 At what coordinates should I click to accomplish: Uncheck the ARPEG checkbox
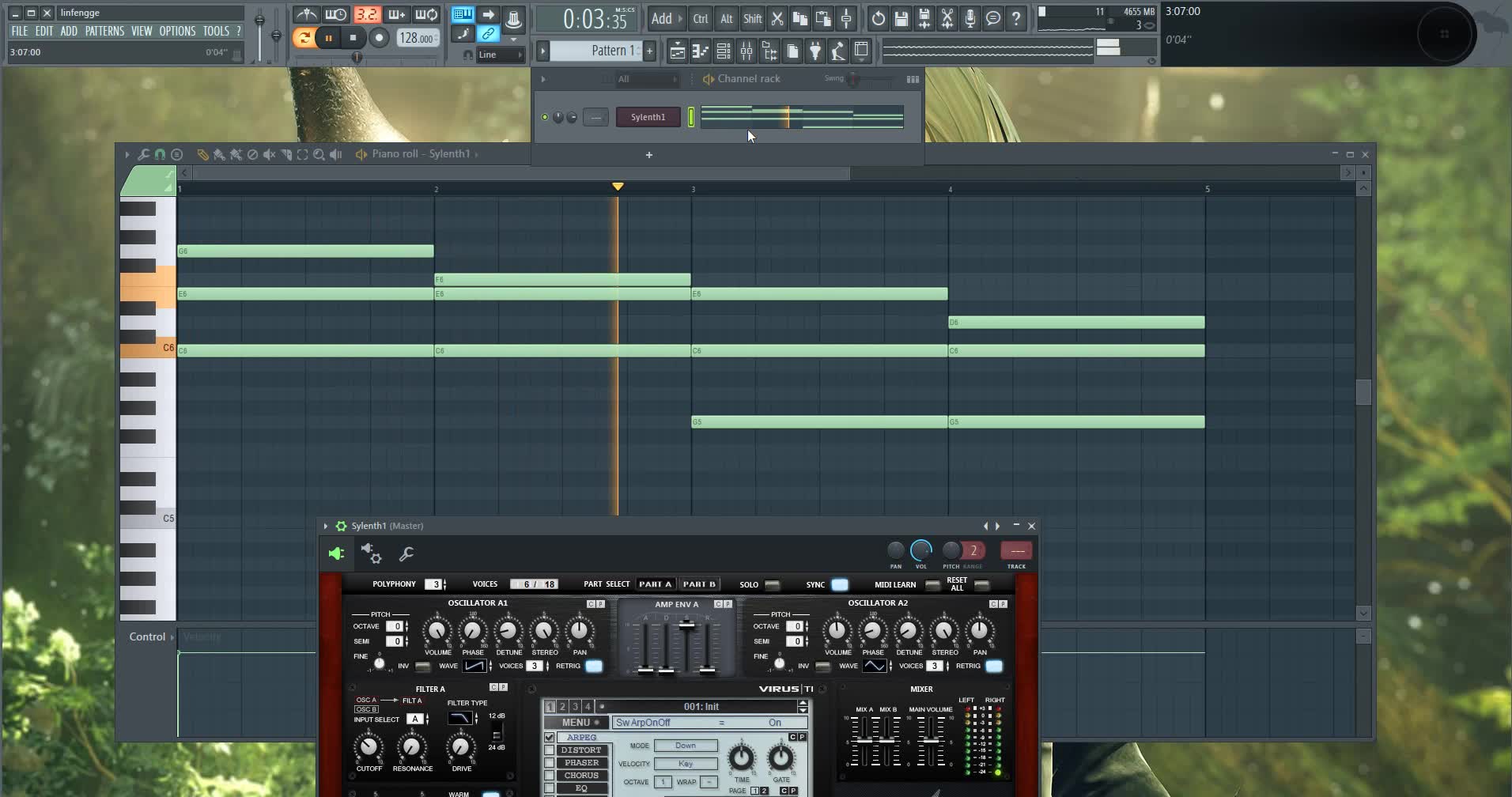[550, 738]
